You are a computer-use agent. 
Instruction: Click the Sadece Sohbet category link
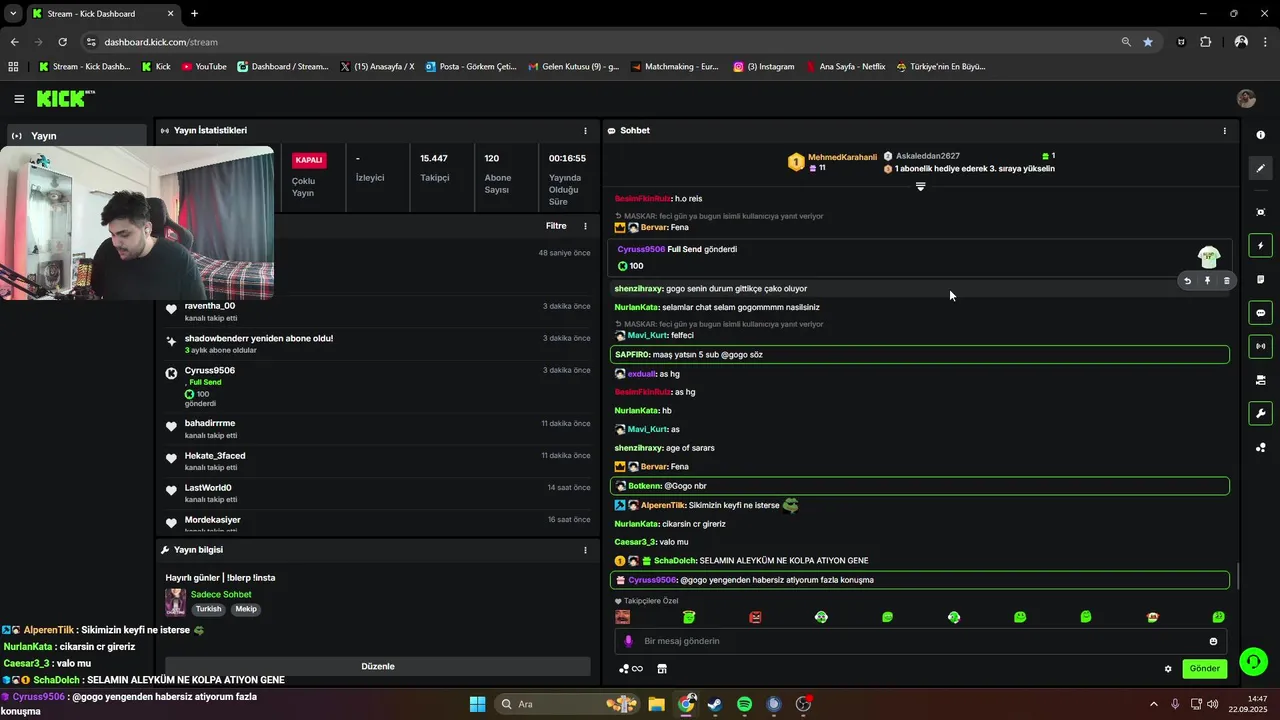click(220, 595)
